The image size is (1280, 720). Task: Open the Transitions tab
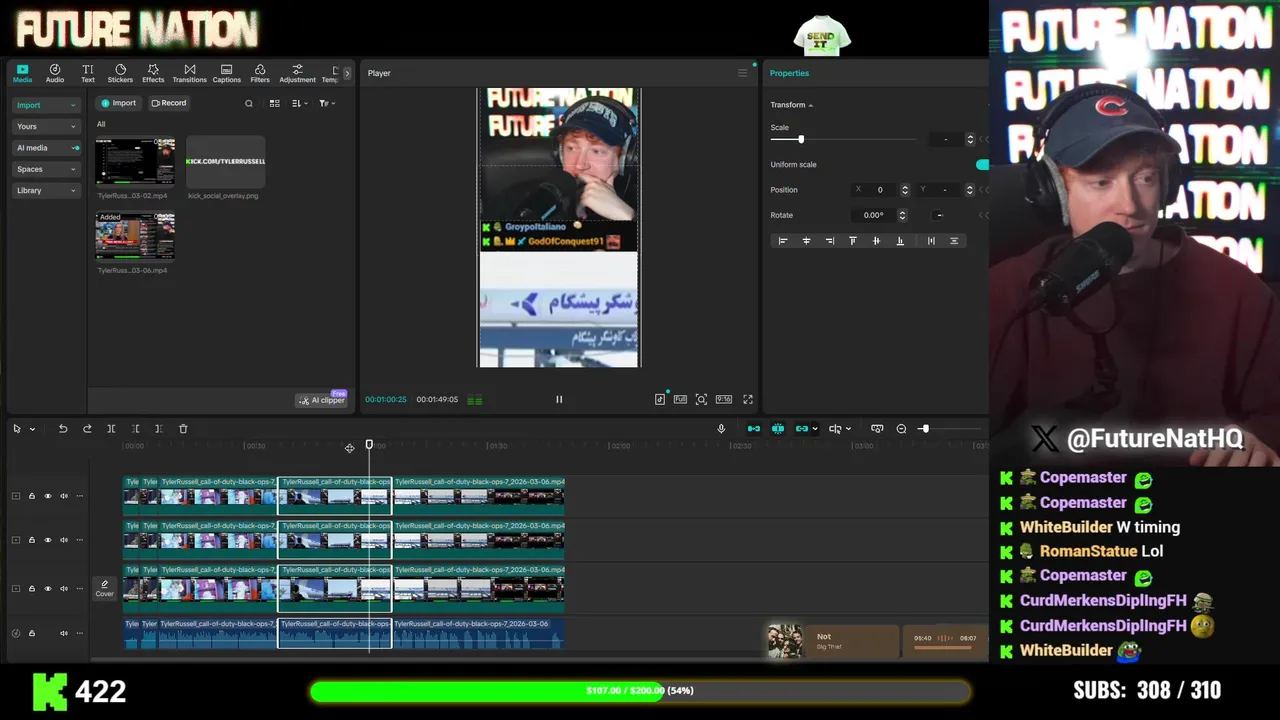(x=189, y=73)
